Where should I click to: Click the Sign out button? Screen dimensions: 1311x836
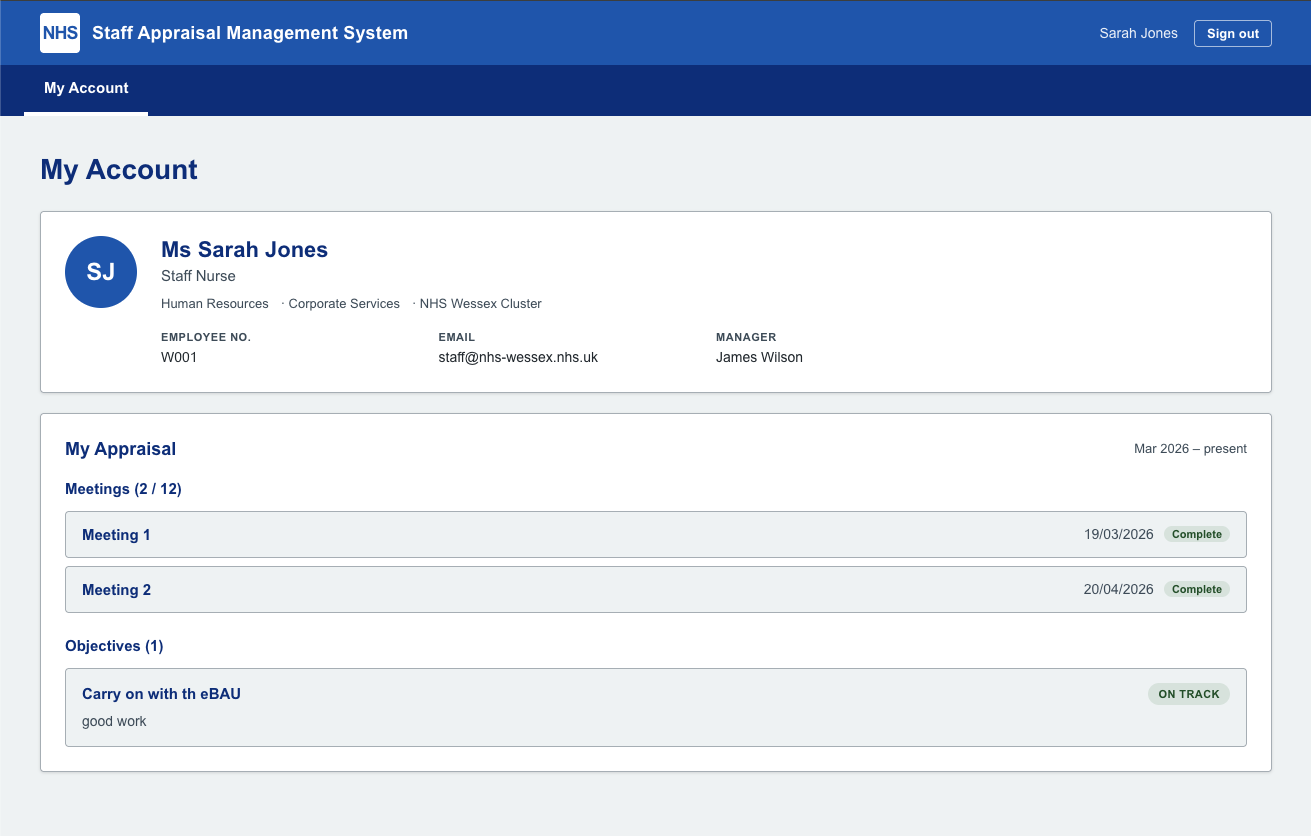coord(1232,33)
